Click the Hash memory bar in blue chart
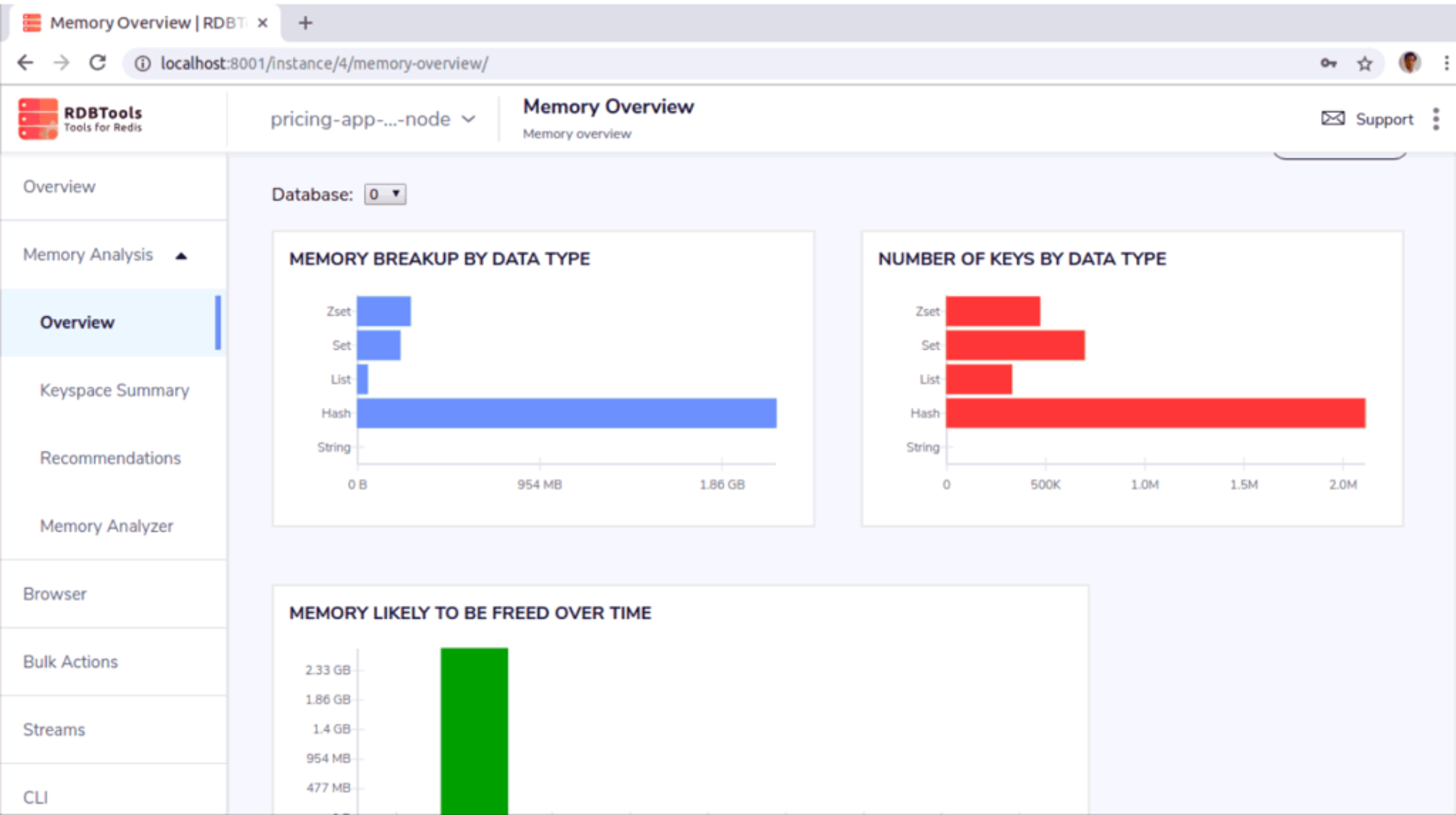1456x815 pixels. tap(566, 413)
